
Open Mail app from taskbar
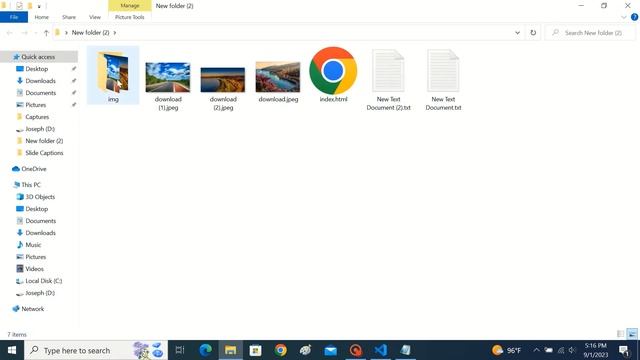[331, 350]
